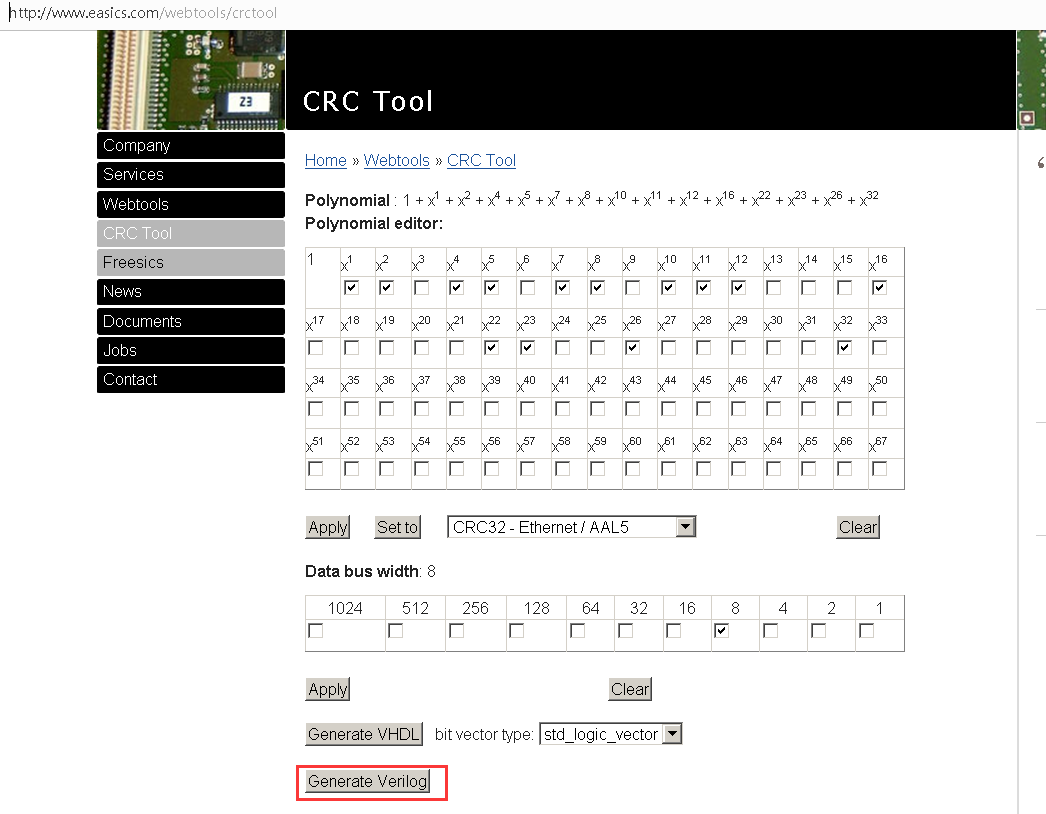1046x814 pixels.
Task: Uncheck the x22 polynomial checkbox
Action: coord(492,348)
